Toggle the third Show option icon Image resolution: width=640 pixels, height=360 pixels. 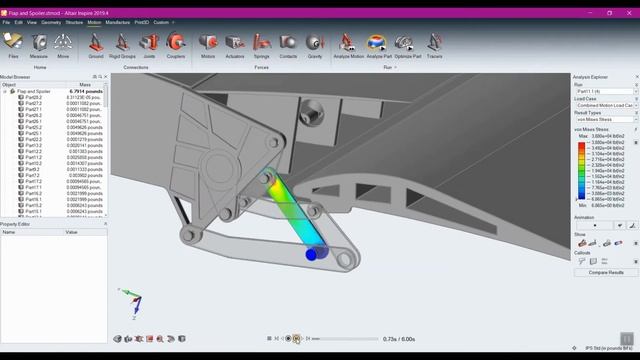[x=607, y=243]
